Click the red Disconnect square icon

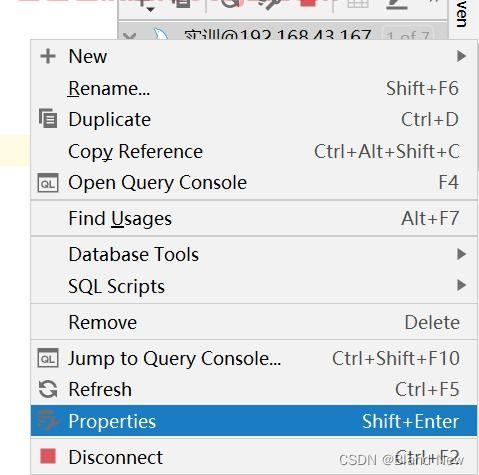48,456
